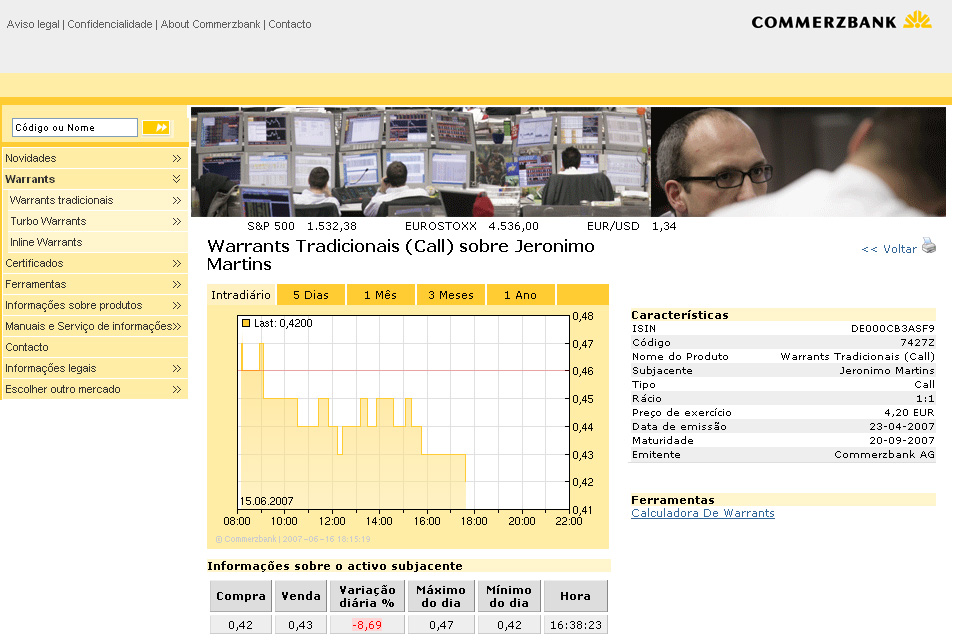Click the Maturidade date 20-09-2007
953x644 pixels.
tap(902, 440)
